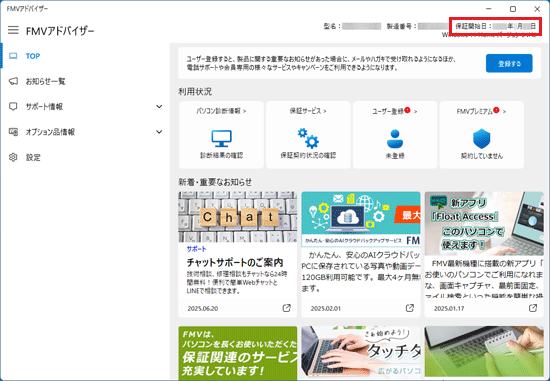Open the AI cloud backup banner image
Screen dimensions: 550x381
pyautogui.click(x=361, y=219)
